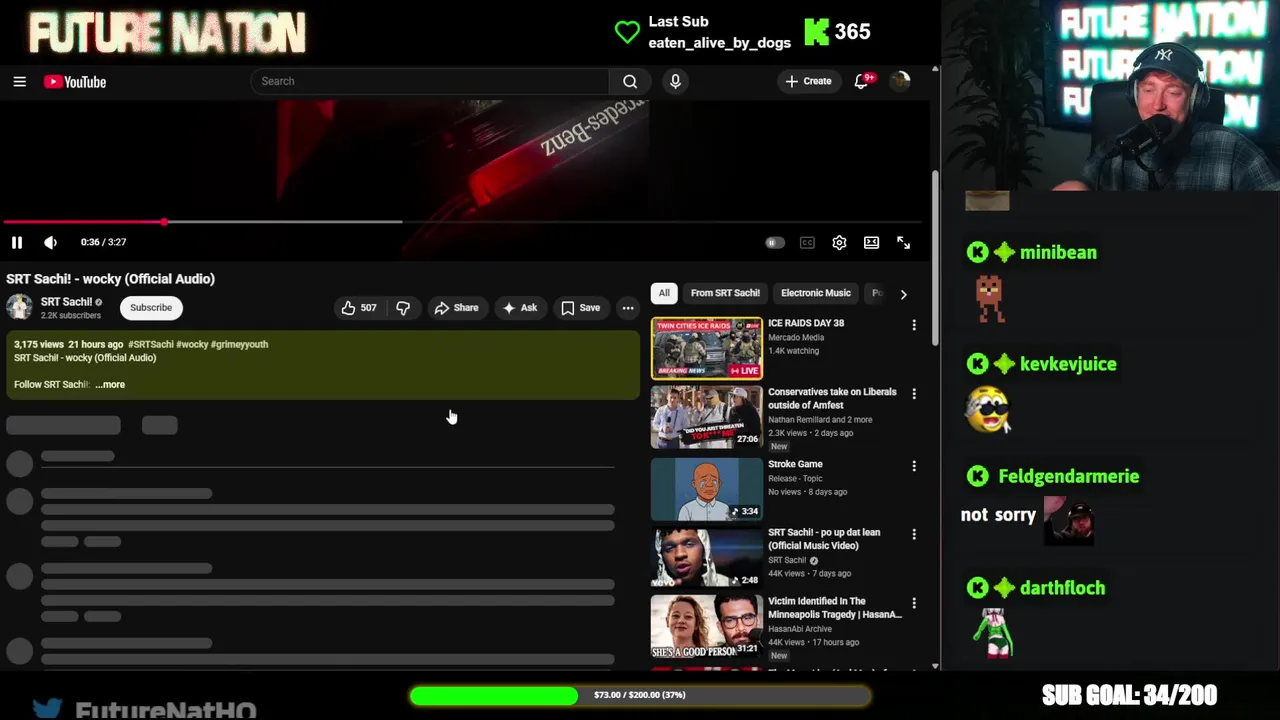Open the player settings gear
Screen dimensions: 1280x720
pos(839,242)
